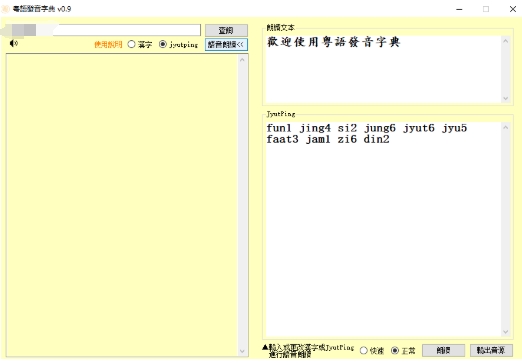This screenshot has width=522, height=363.
Task: Click the word 'jyut6' in JyutPing text
Action: (419, 128)
